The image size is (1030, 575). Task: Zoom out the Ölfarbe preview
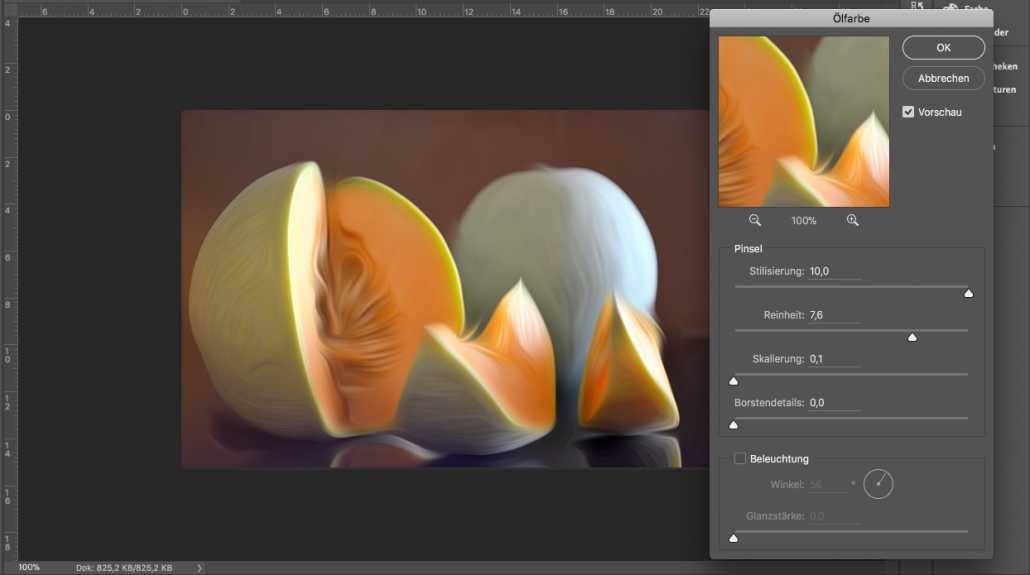pyautogui.click(x=755, y=220)
